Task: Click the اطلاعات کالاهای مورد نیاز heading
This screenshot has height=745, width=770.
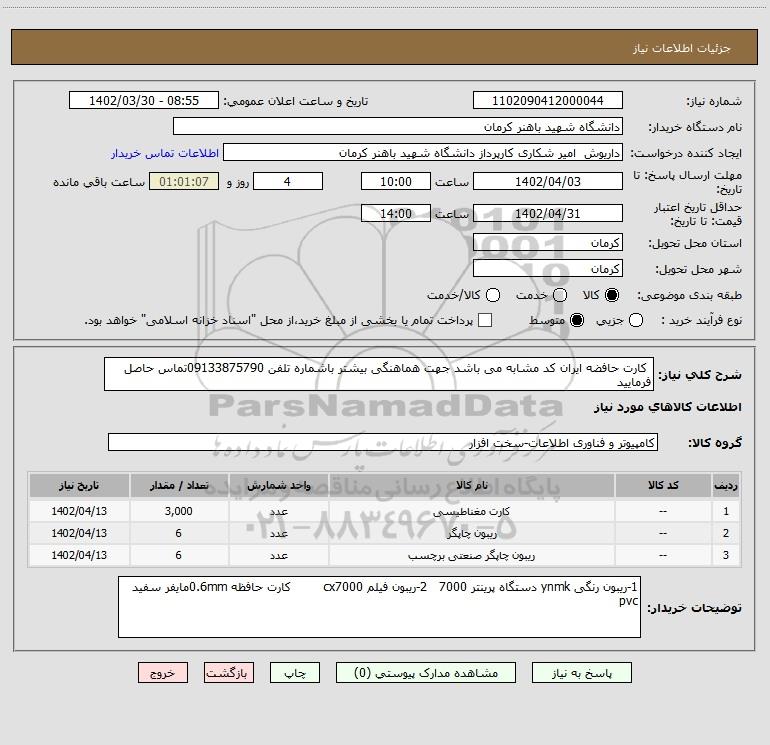Action: 668,407
